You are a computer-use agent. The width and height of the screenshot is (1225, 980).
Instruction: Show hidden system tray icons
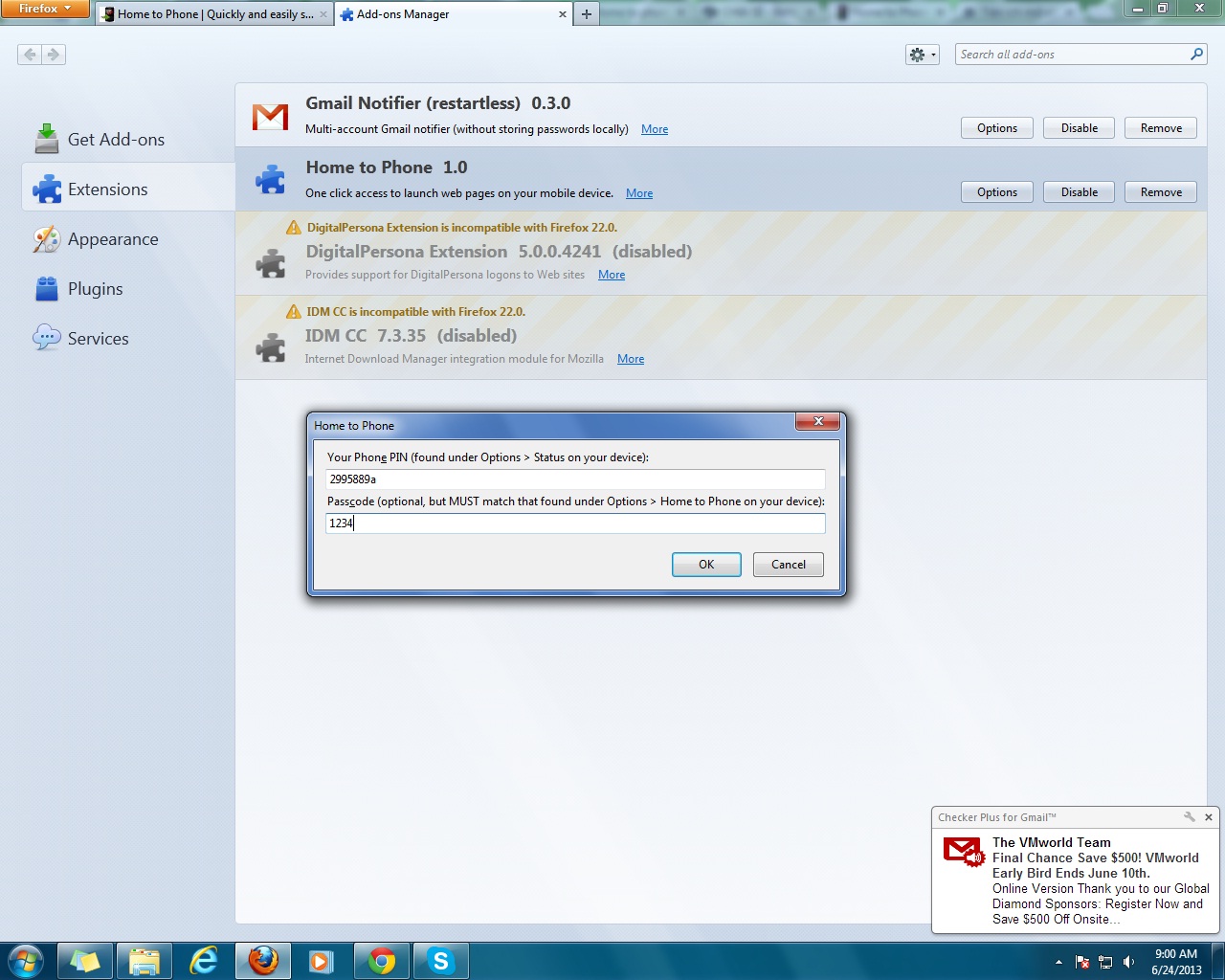(1058, 962)
